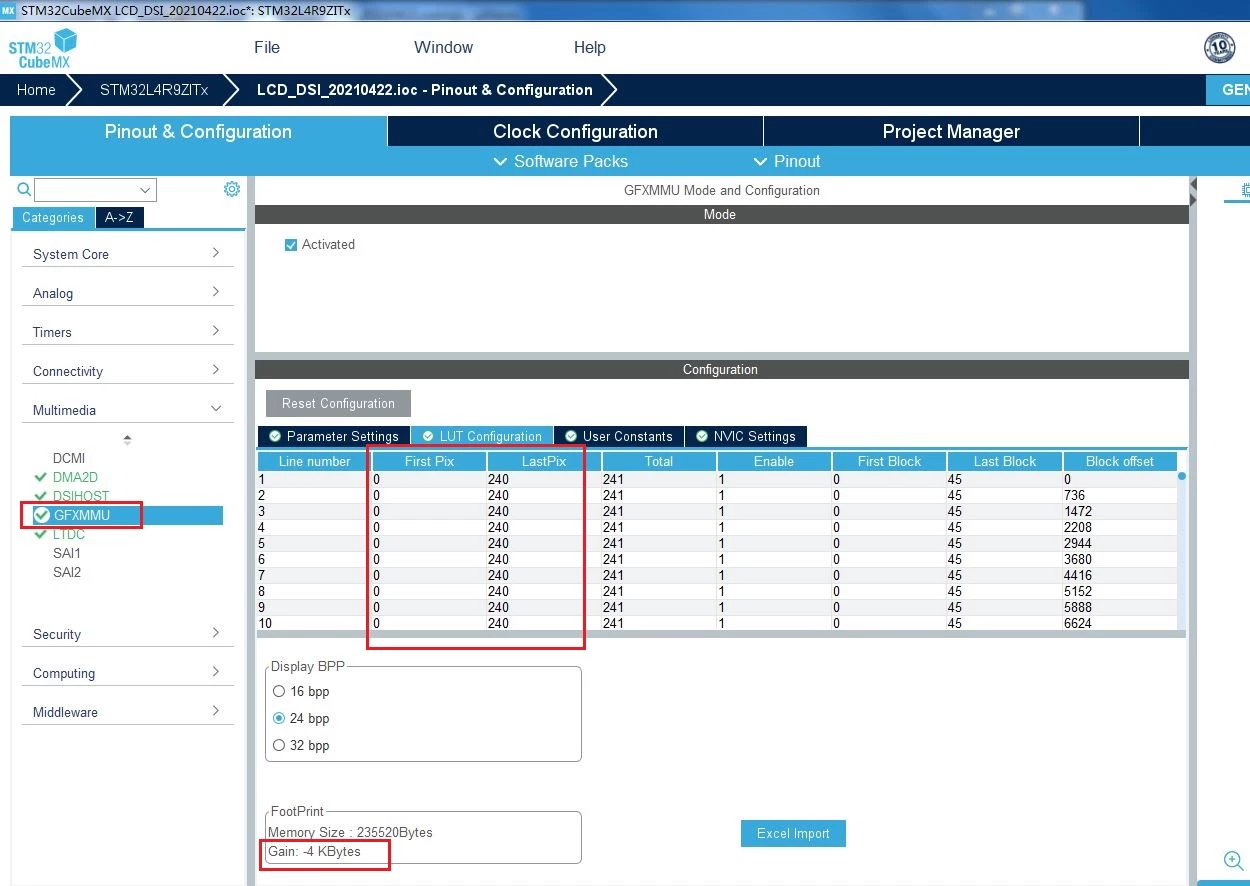Image resolution: width=1250 pixels, height=886 pixels.
Task: Open the File menu
Action: pyautogui.click(x=267, y=47)
